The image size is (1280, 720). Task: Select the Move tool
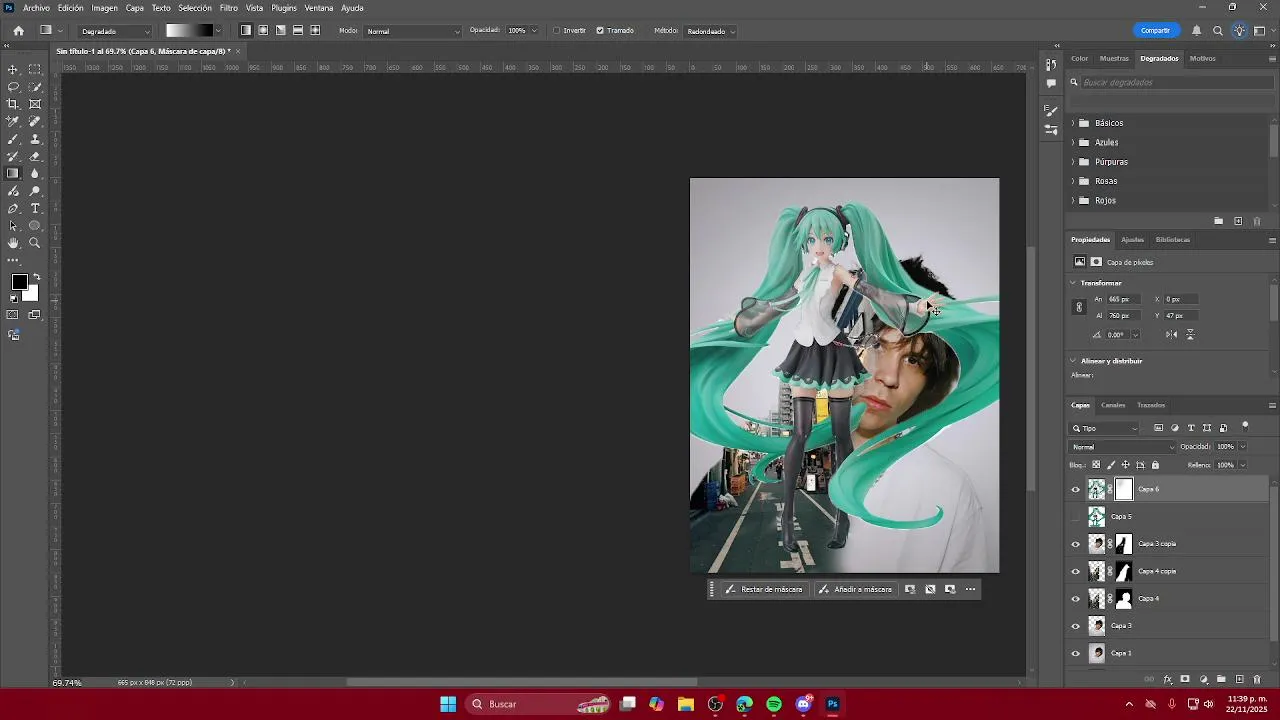click(13, 69)
